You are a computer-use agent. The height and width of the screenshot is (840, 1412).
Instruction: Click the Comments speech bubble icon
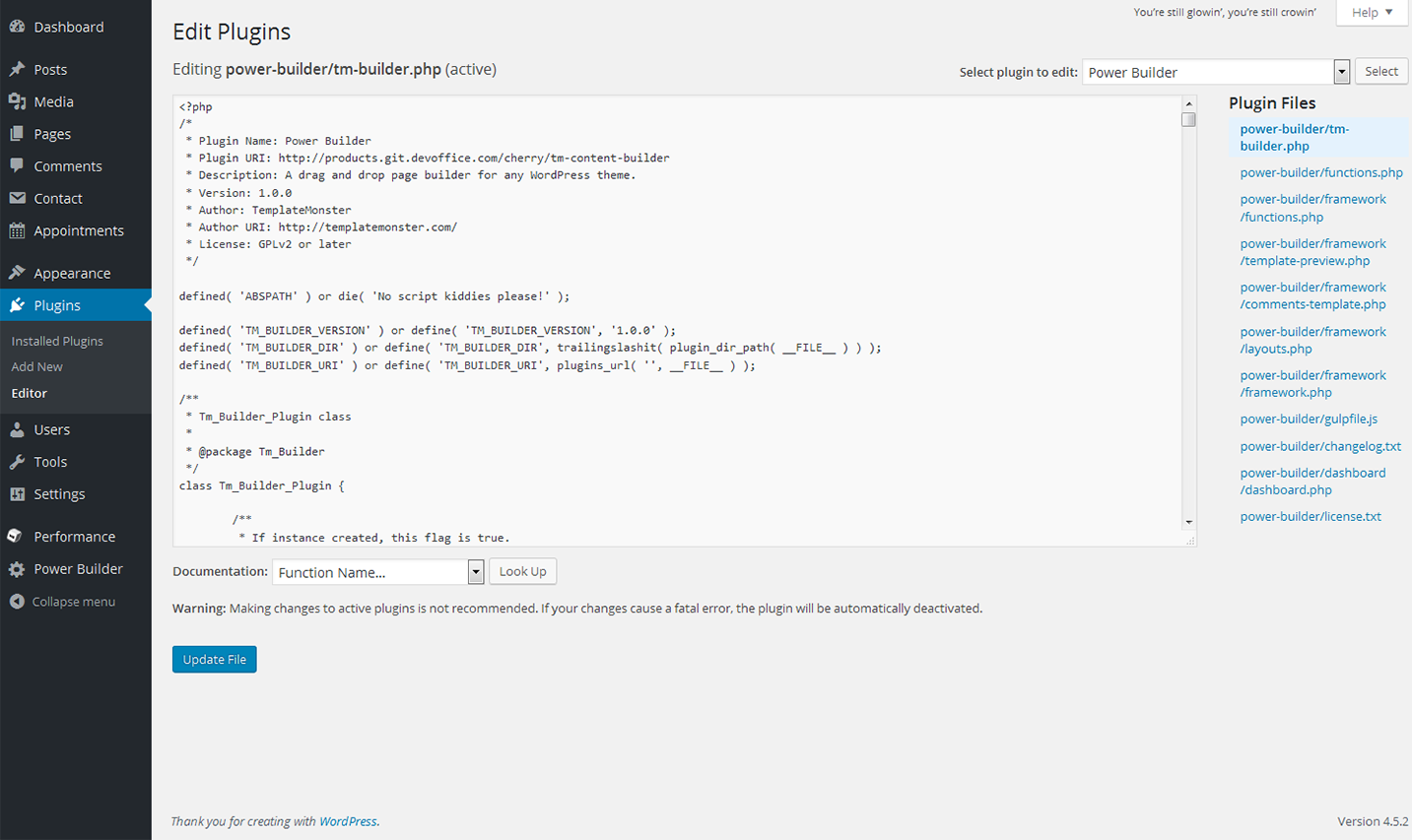[17, 165]
